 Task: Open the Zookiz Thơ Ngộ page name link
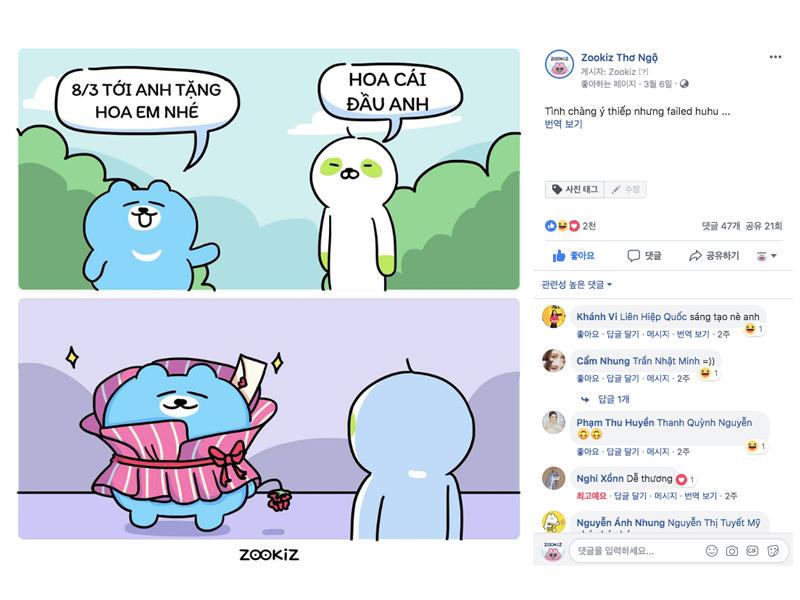coord(619,58)
